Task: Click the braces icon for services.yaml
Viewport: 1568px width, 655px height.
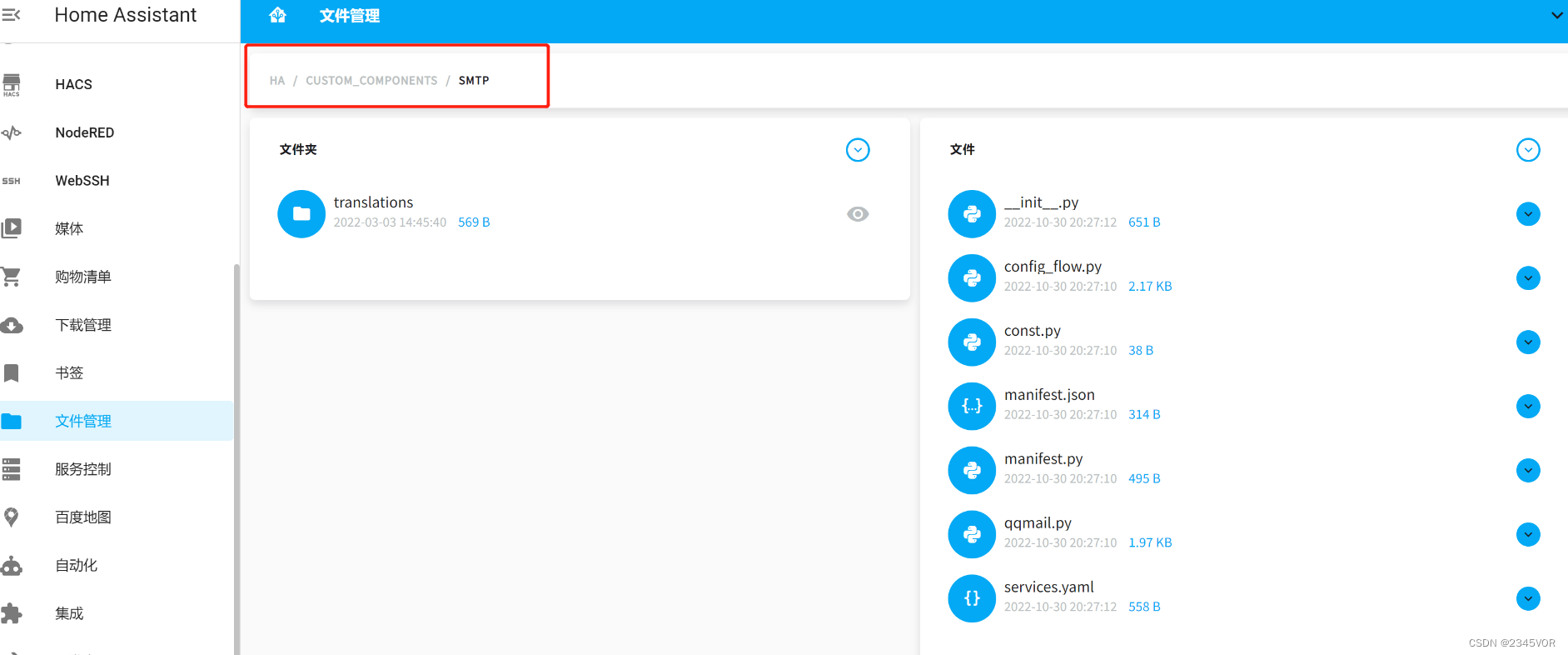Action: coord(972,598)
